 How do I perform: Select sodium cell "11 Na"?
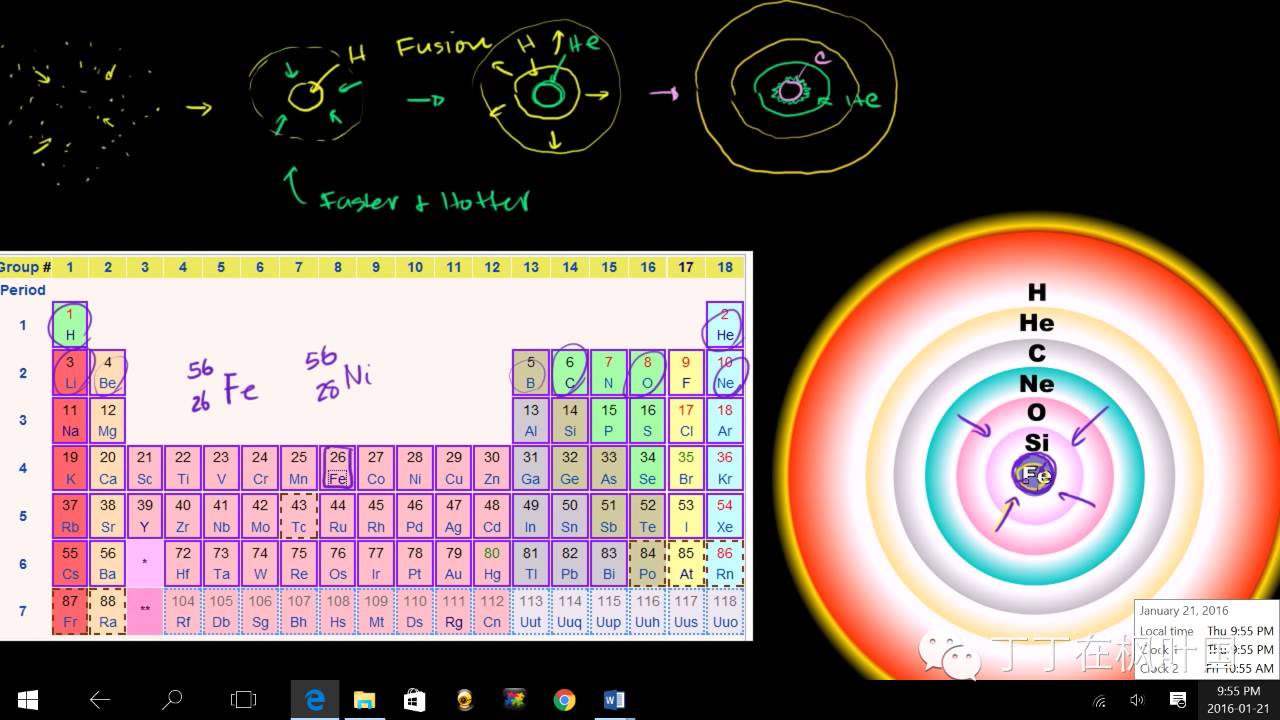tap(70, 421)
